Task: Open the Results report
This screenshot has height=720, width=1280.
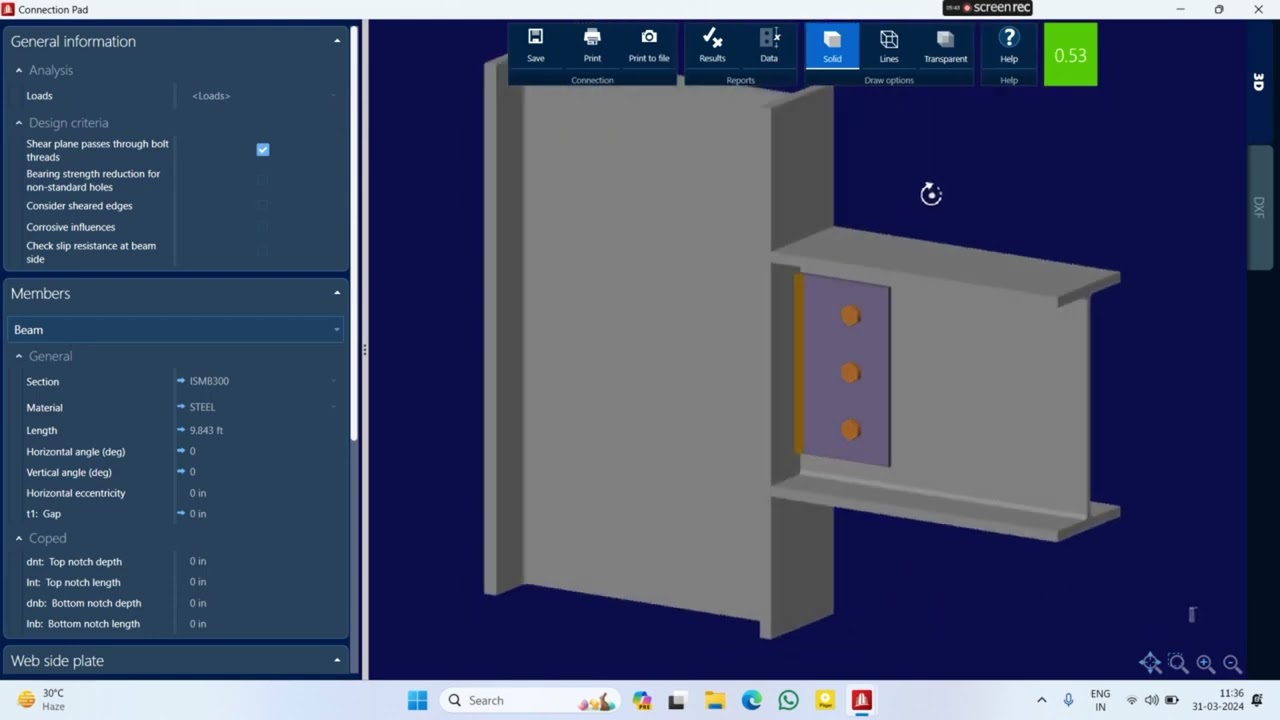Action: pos(712,46)
